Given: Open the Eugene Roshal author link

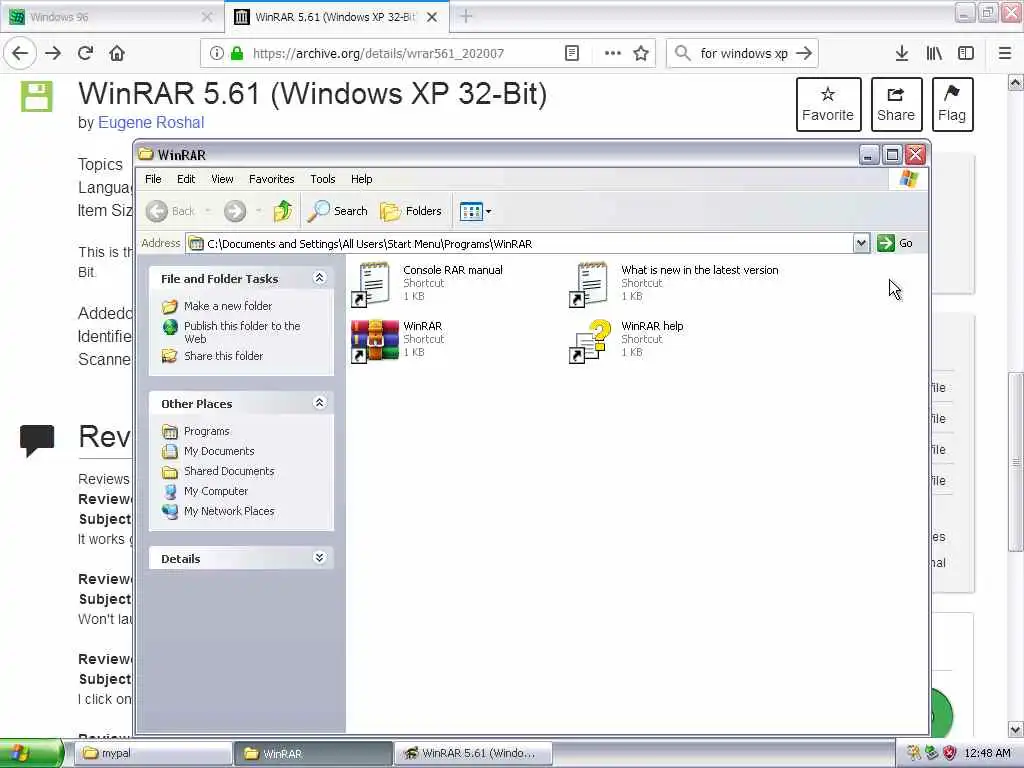Looking at the screenshot, I should coord(151,123).
